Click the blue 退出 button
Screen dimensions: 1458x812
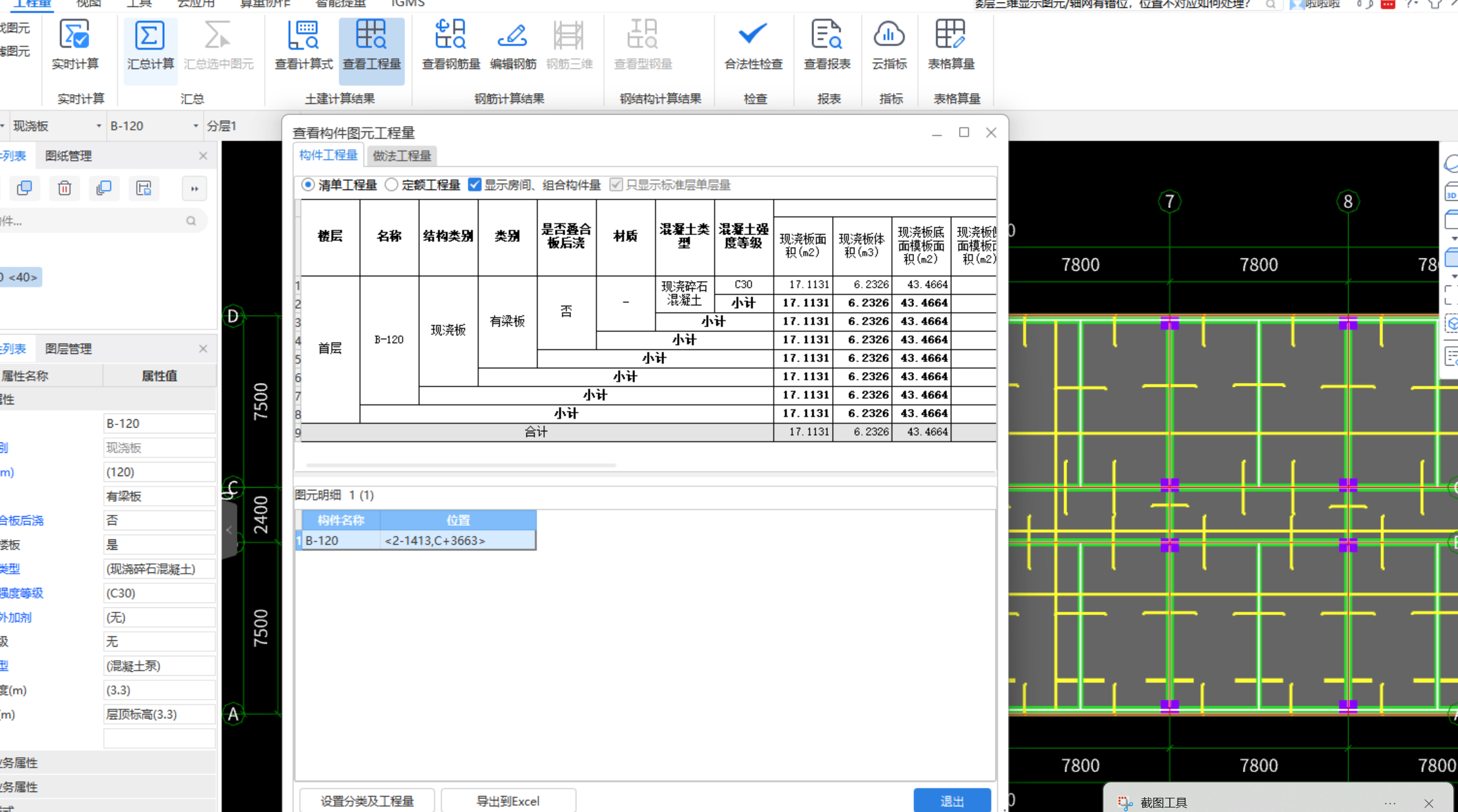click(952, 800)
